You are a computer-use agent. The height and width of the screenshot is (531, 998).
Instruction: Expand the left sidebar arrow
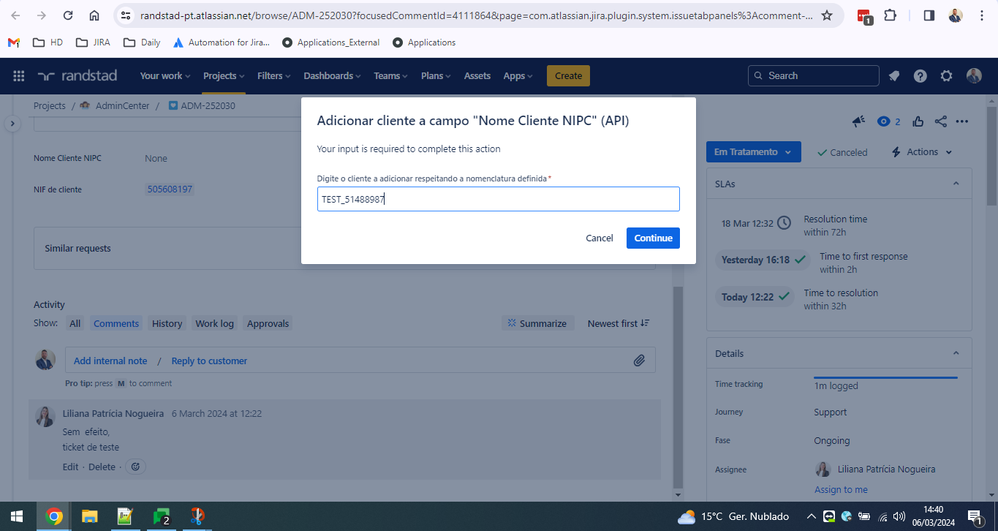click(13, 124)
